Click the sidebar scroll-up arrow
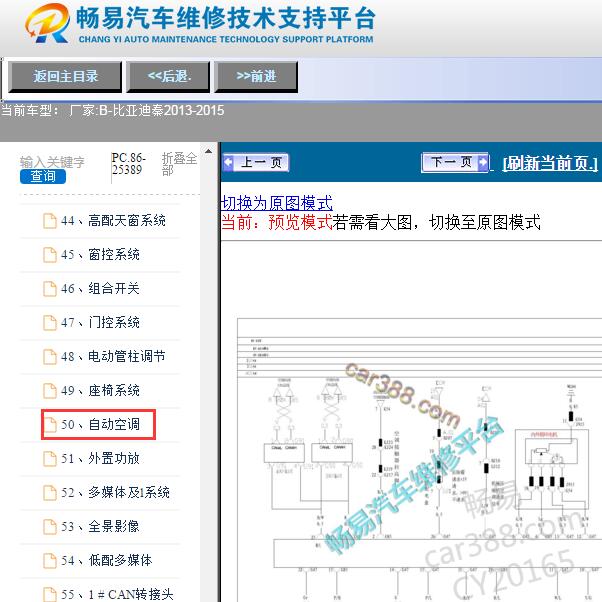The image size is (602, 602). [x=208, y=151]
